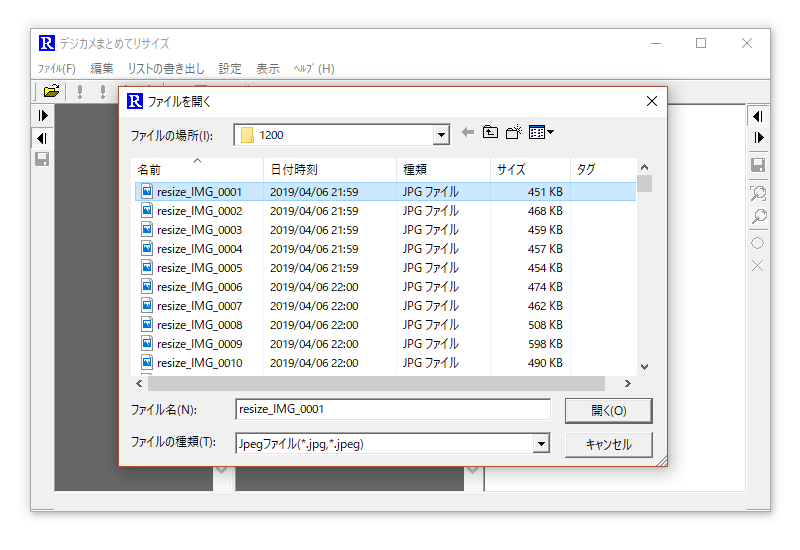Select file resize_IMG_0008

(x=385, y=324)
